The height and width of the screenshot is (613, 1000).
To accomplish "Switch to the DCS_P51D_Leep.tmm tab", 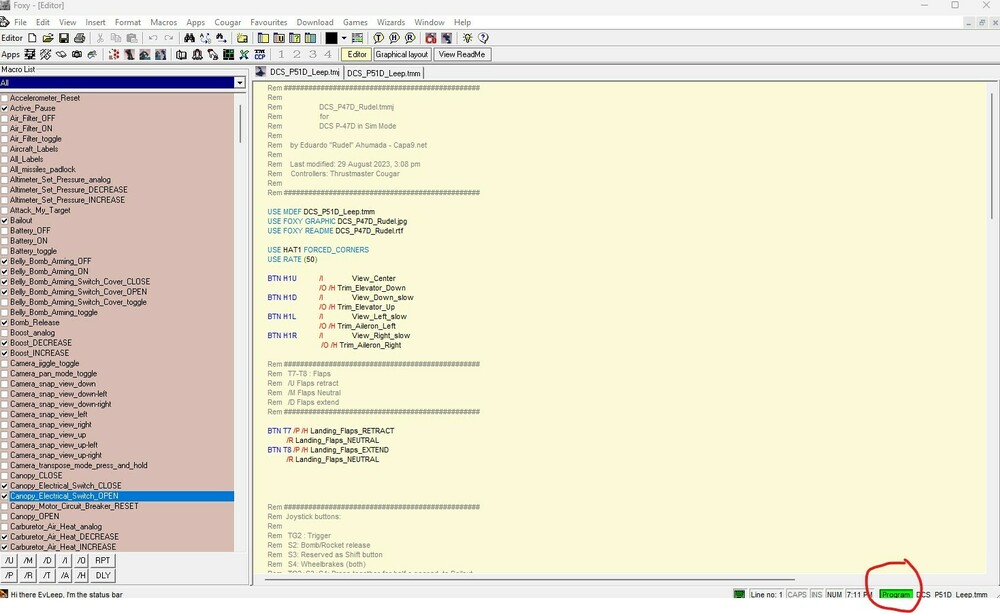I will (384, 73).
